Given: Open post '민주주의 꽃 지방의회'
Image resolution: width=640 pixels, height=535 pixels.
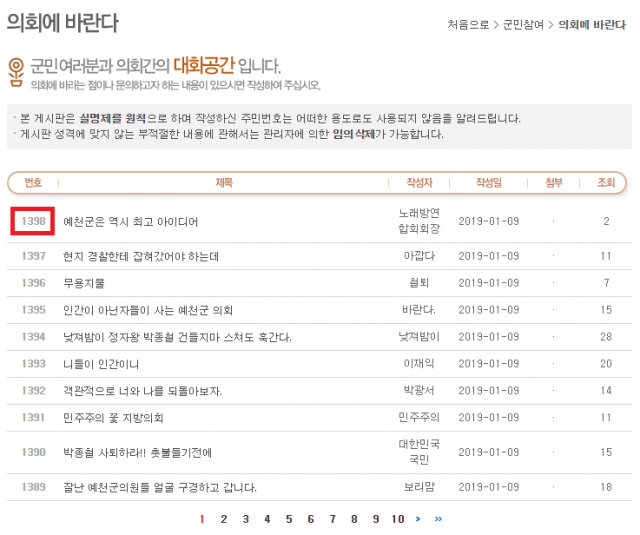Looking at the screenshot, I should tap(113, 418).
